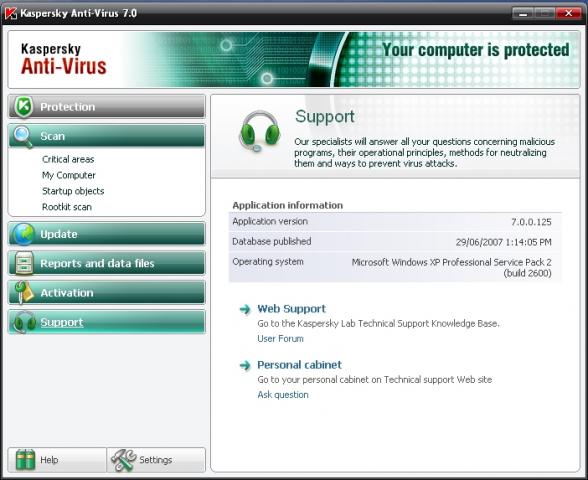Select My Computer scan task

click(x=69, y=175)
